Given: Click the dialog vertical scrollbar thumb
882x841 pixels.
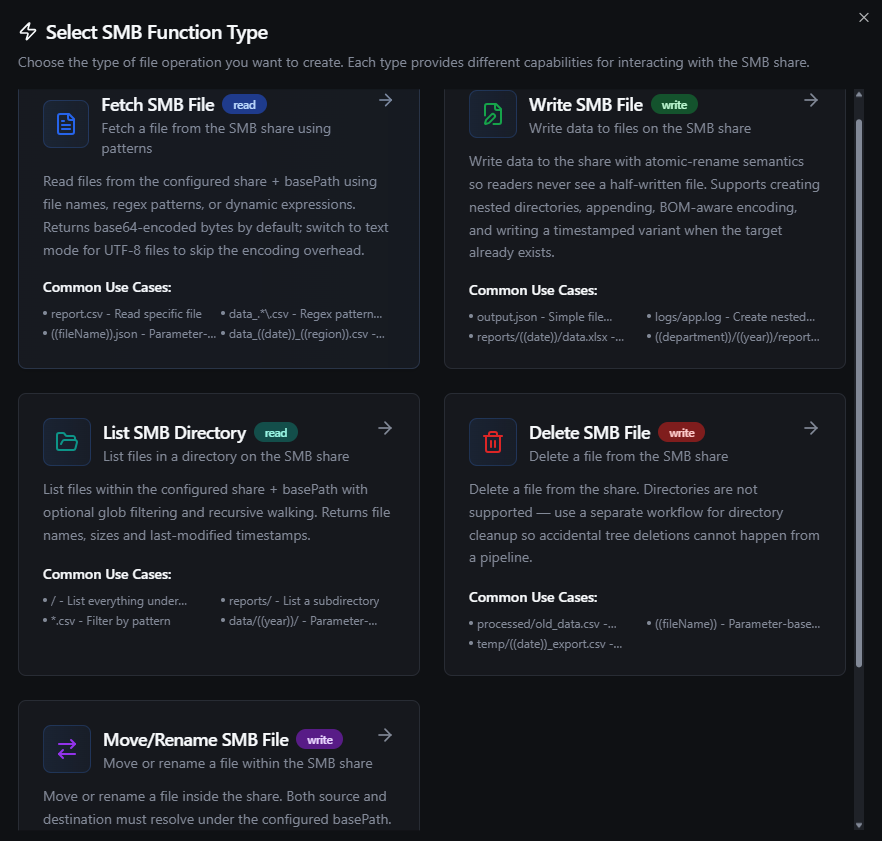Looking at the screenshot, I should coord(859,393).
